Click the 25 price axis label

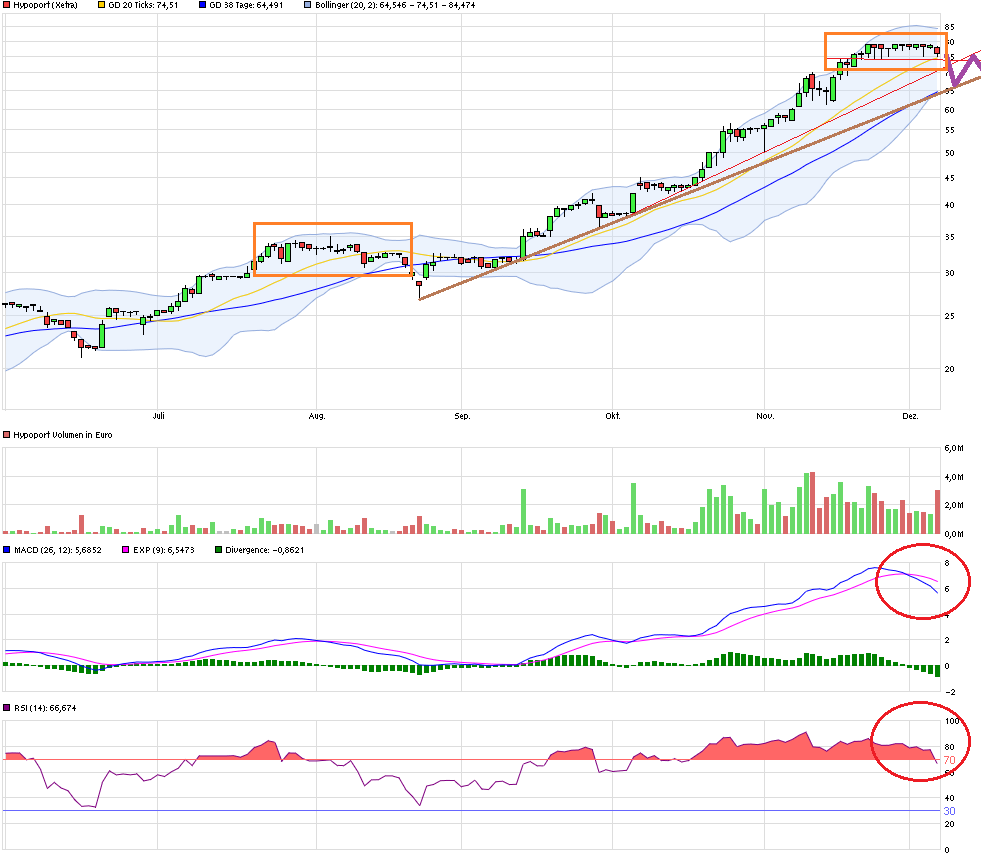(950, 316)
